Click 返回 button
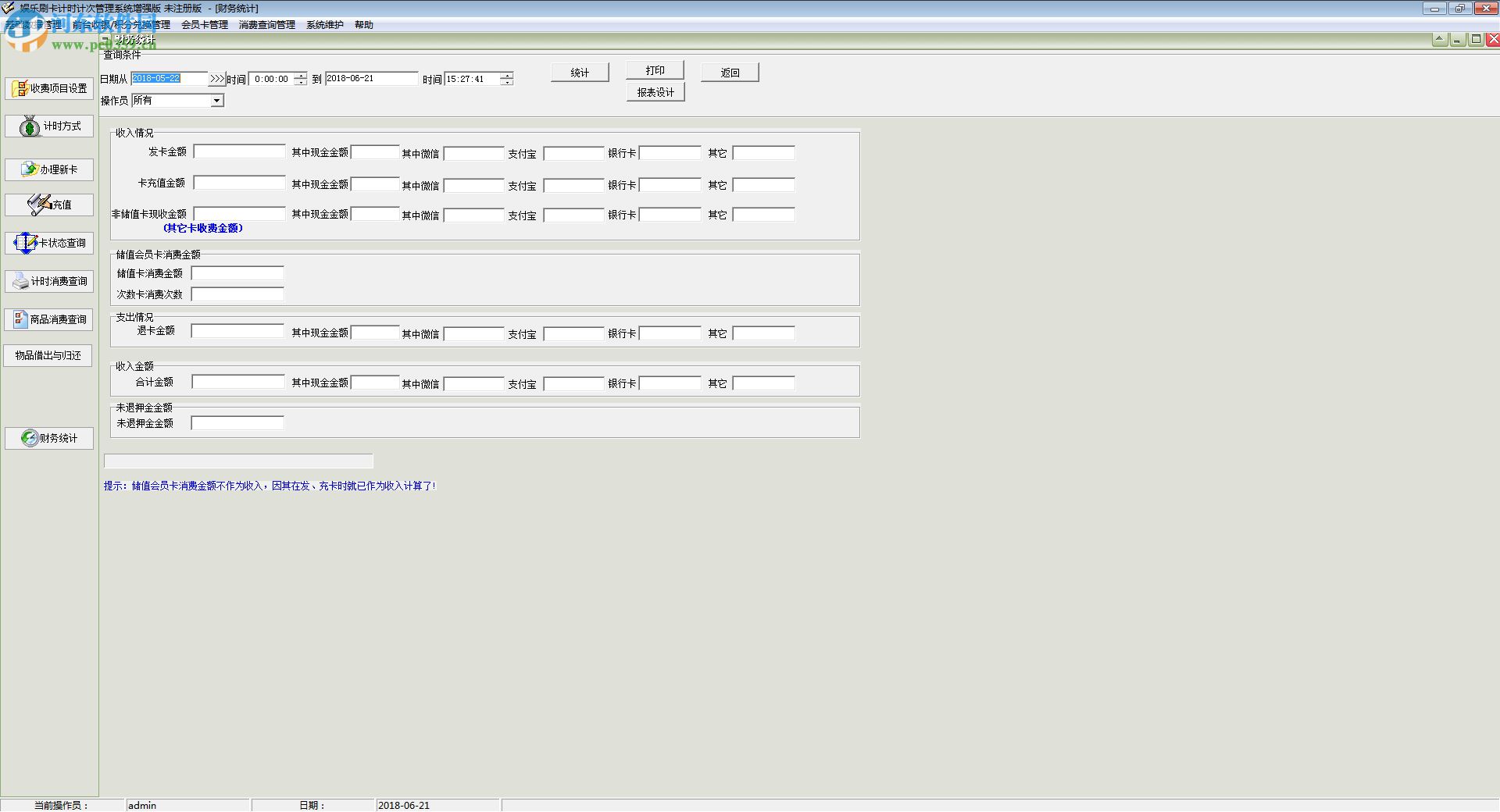The height and width of the screenshot is (812, 1500). click(730, 73)
